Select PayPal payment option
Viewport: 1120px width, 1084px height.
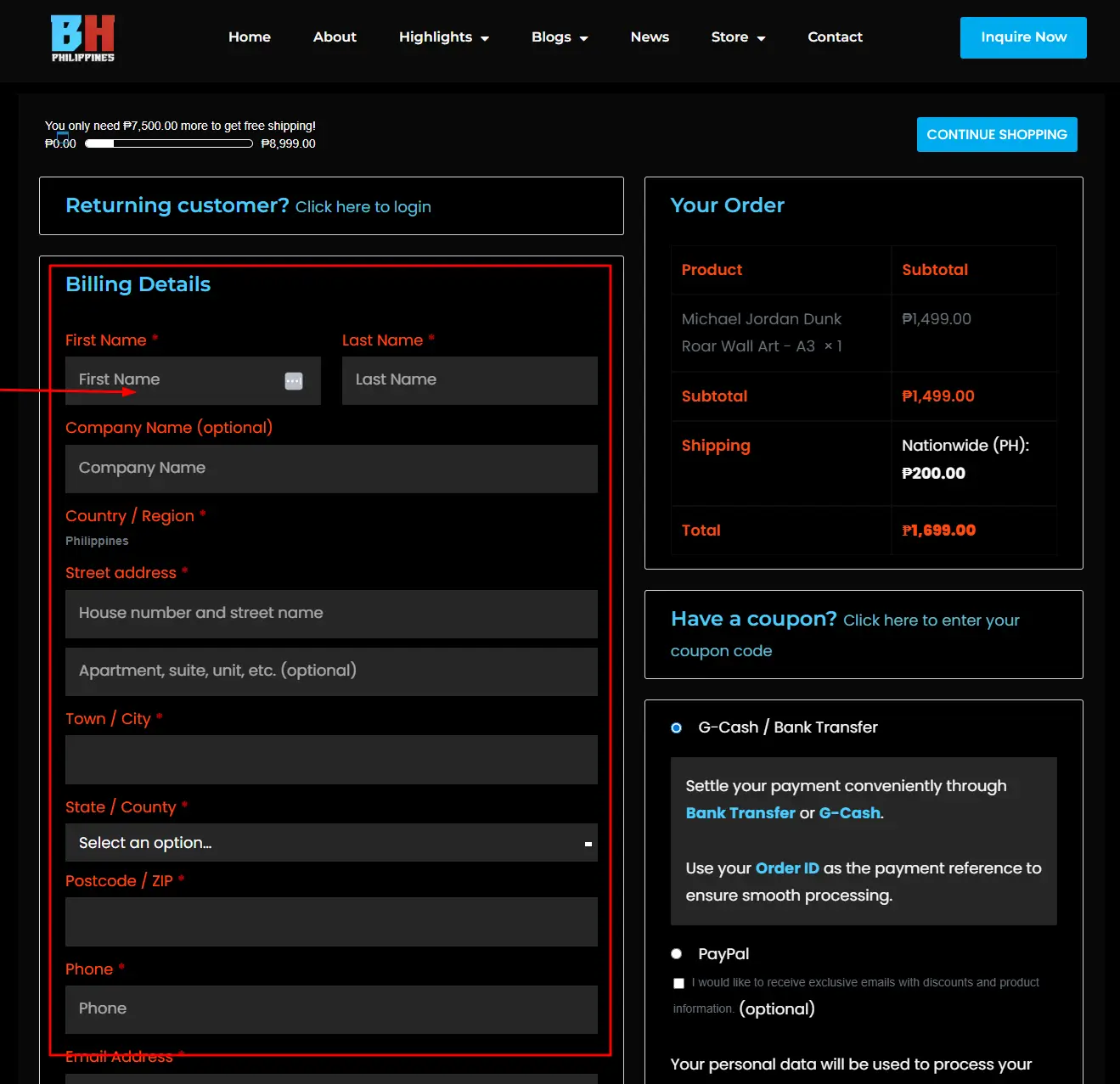pos(677,954)
